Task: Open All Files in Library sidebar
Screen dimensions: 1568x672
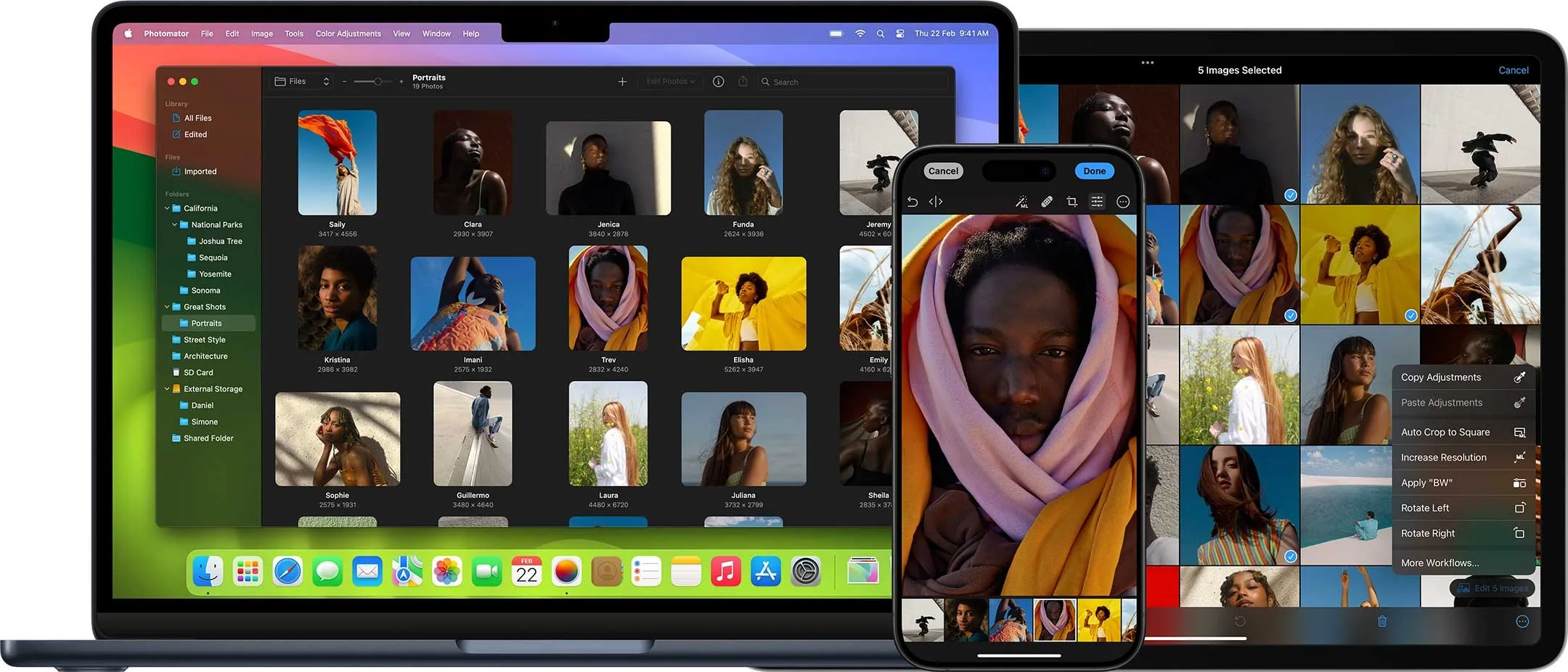Action: coord(193,118)
